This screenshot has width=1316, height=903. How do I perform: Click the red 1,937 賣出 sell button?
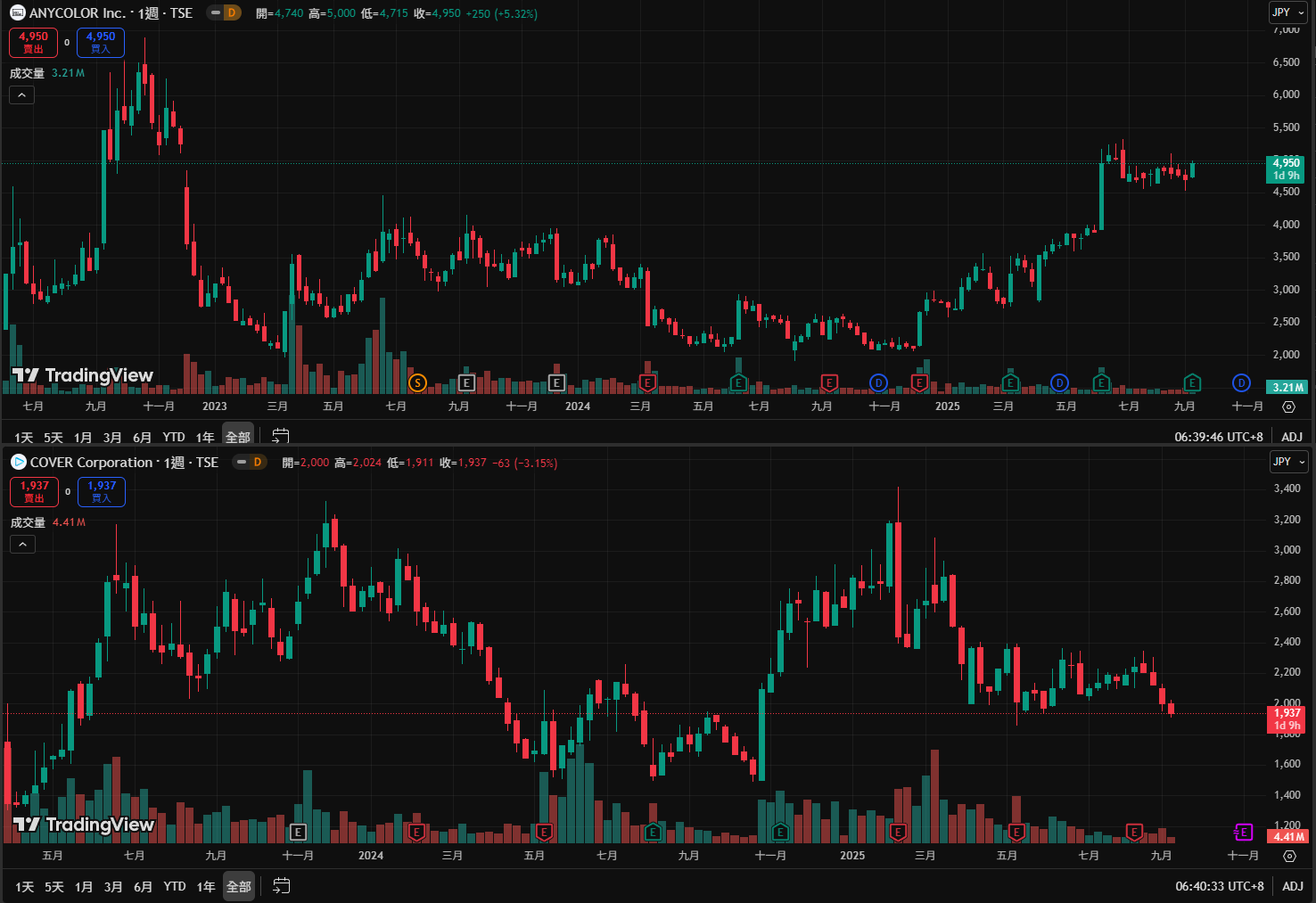click(35, 492)
